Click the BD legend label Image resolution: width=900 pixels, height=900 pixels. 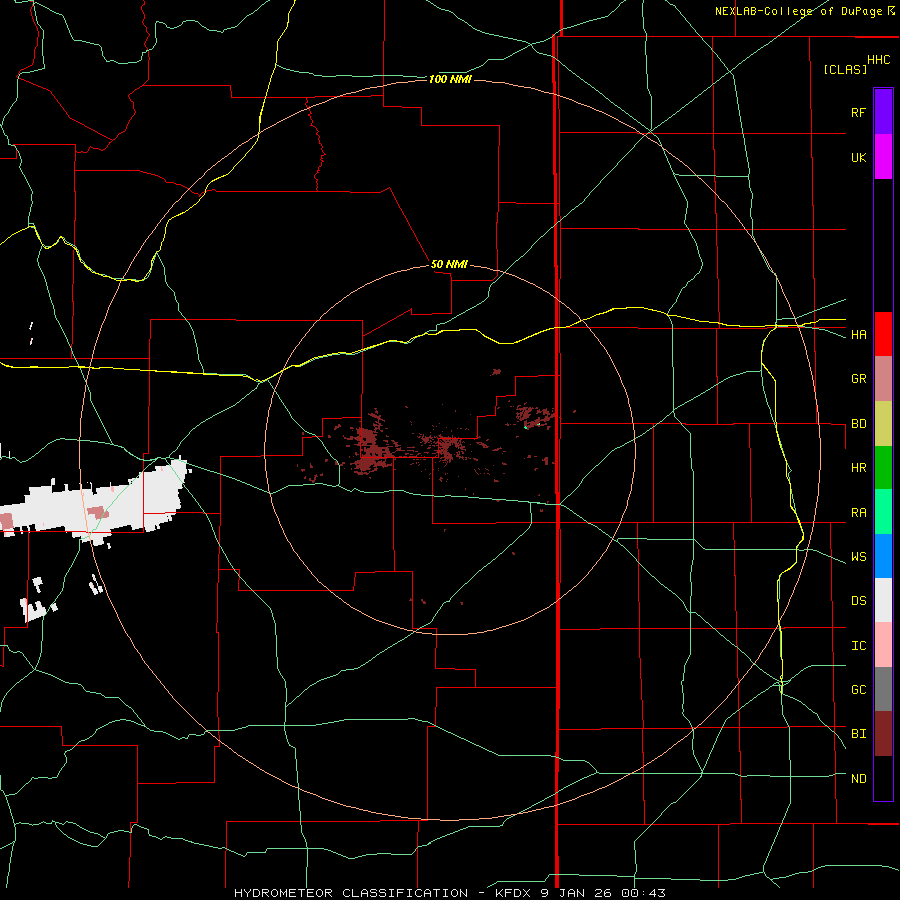(858, 424)
